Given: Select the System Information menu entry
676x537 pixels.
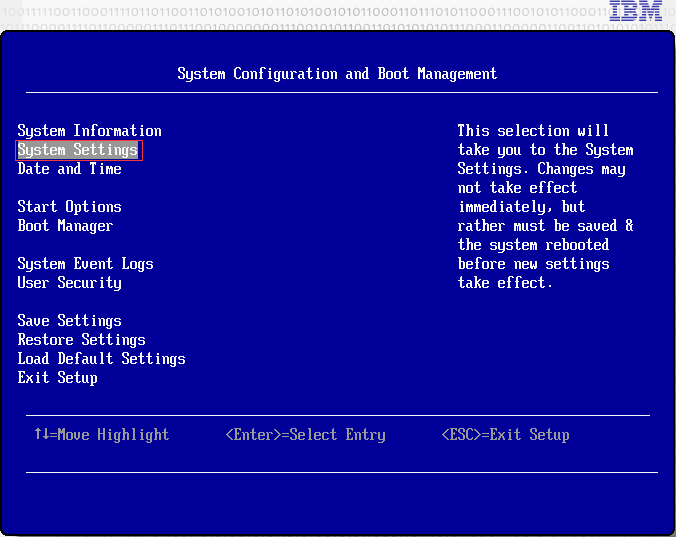Looking at the screenshot, I should coord(89,131).
